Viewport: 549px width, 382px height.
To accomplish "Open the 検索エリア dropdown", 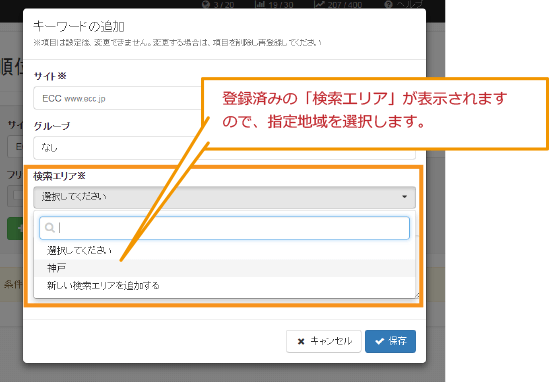I will point(224,197).
